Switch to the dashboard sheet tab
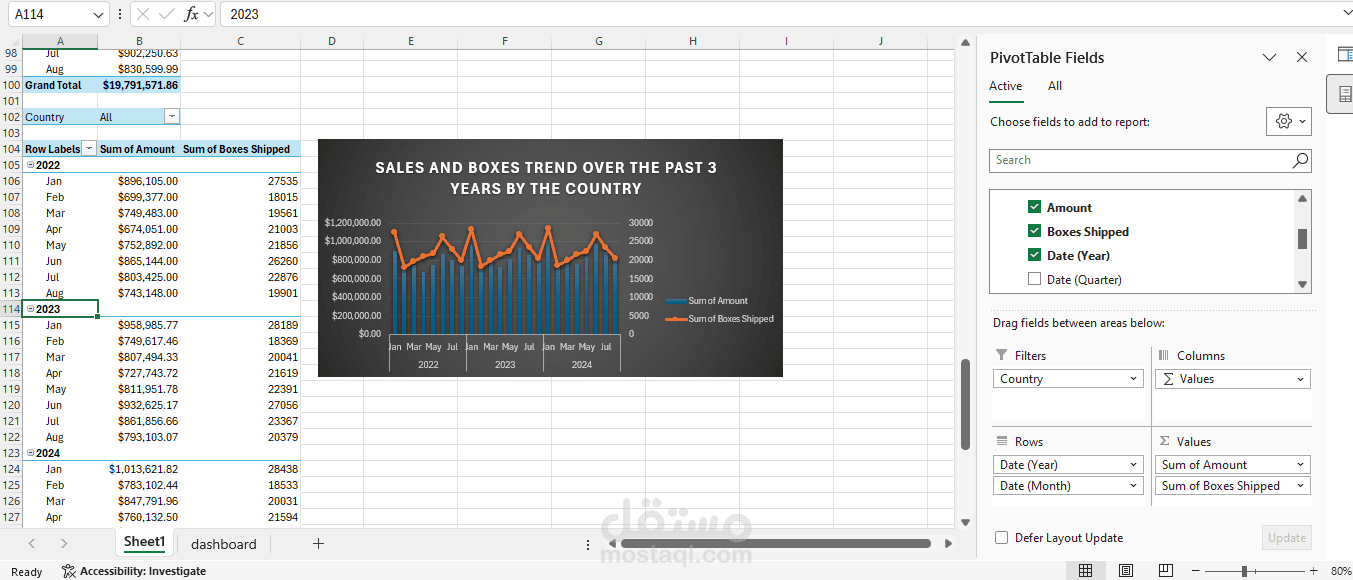Viewport: 1353px width, 580px height. (224, 544)
